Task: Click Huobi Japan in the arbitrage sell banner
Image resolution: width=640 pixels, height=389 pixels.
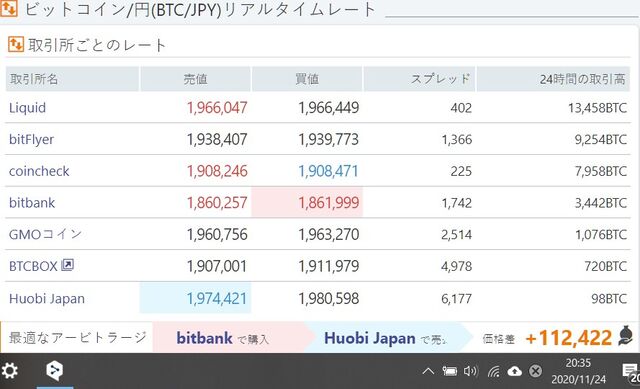Action: pos(370,338)
